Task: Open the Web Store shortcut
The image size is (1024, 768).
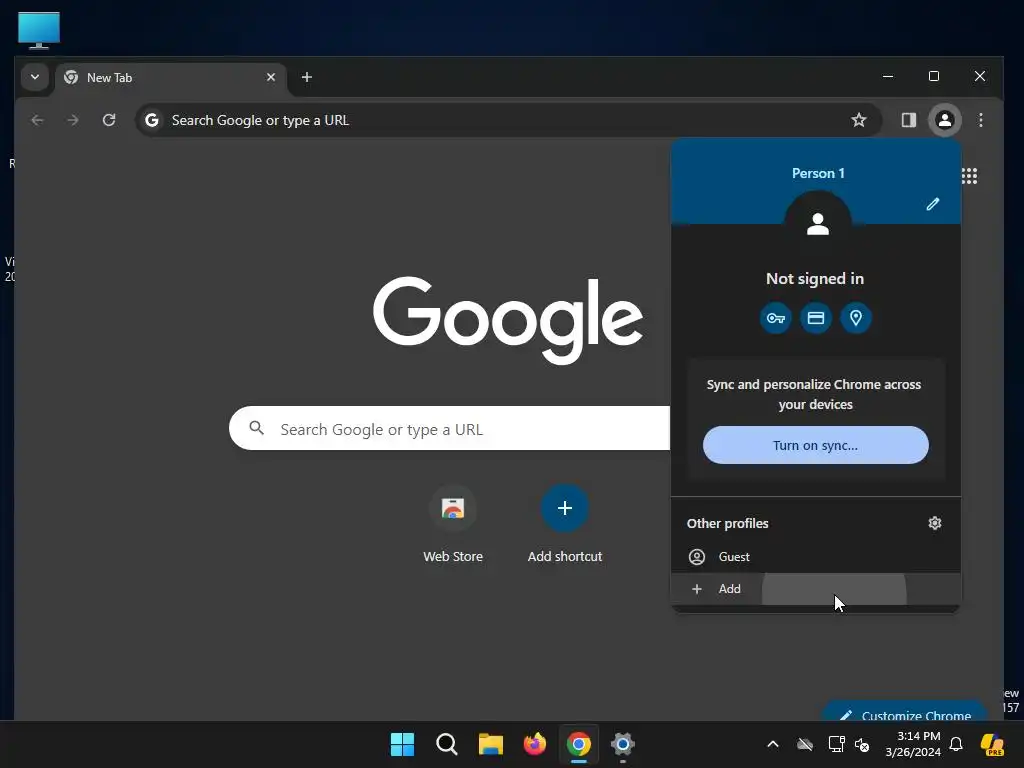Action: point(453,524)
